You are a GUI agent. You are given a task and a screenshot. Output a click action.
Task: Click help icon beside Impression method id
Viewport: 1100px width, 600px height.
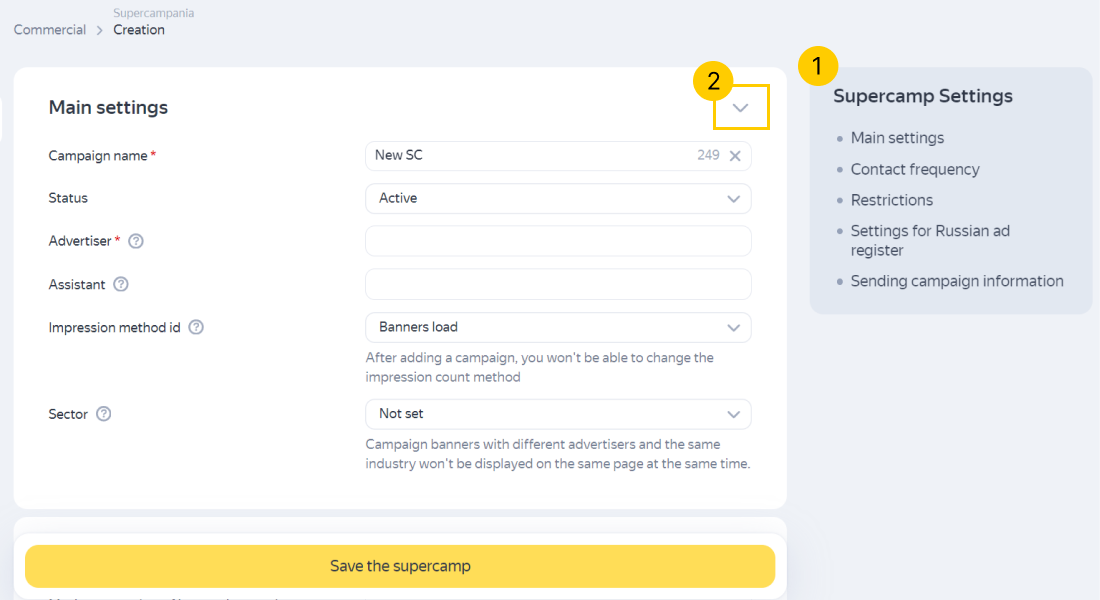[196, 327]
